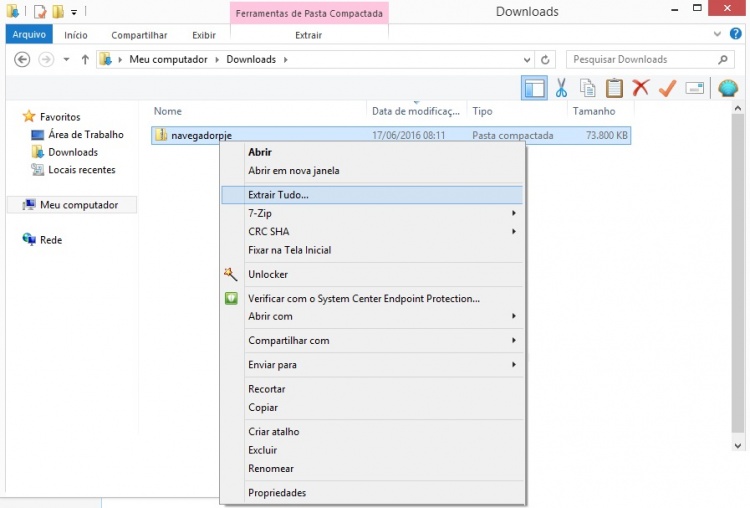Select Extrair Tudo in context menu

tap(278, 194)
